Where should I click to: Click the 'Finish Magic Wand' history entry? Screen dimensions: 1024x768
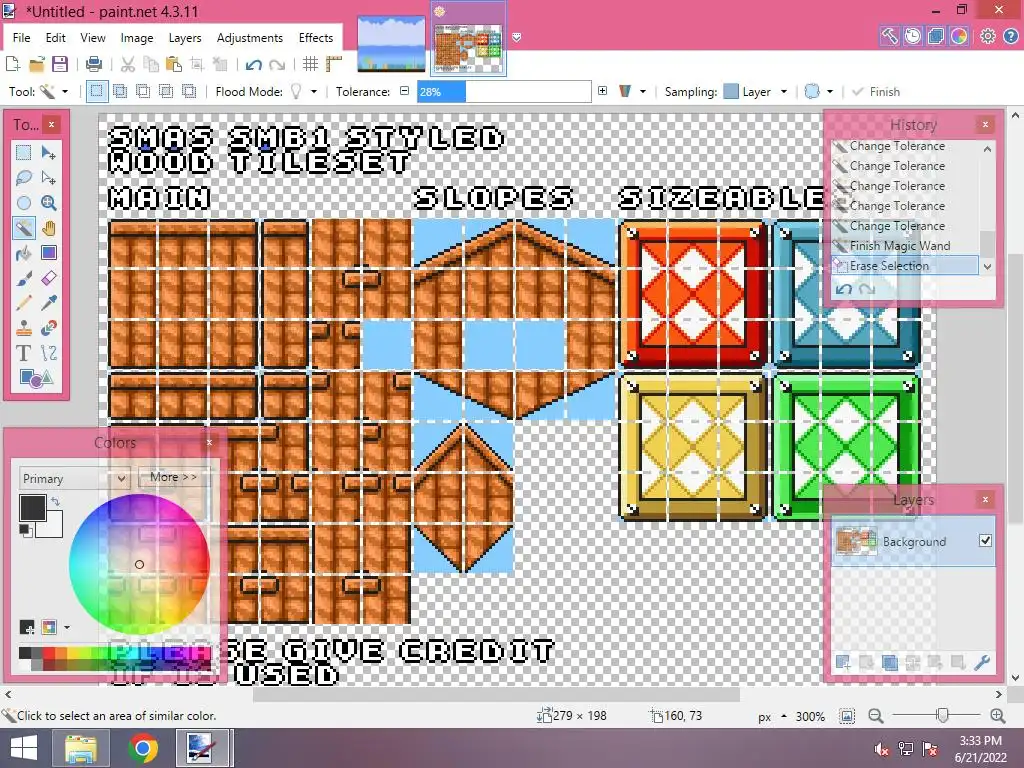[x=904, y=246]
